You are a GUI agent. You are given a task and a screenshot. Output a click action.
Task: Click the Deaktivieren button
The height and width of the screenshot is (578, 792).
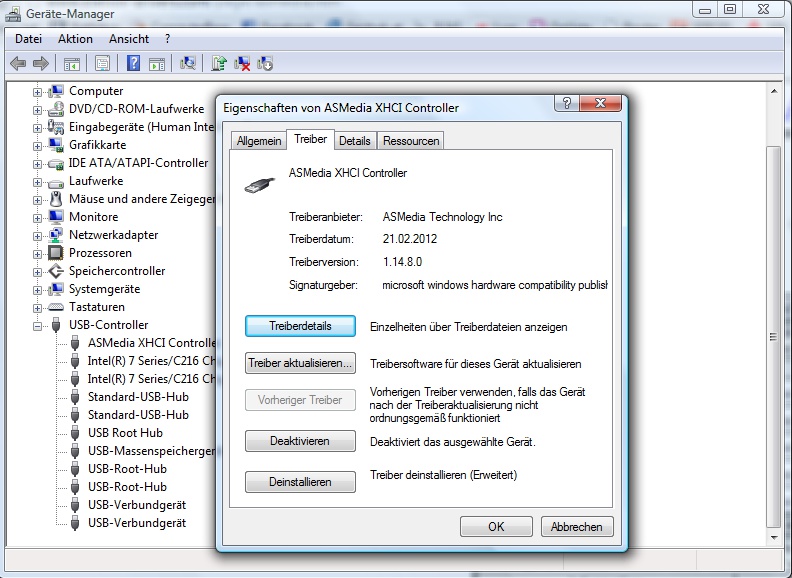(300, 441)
